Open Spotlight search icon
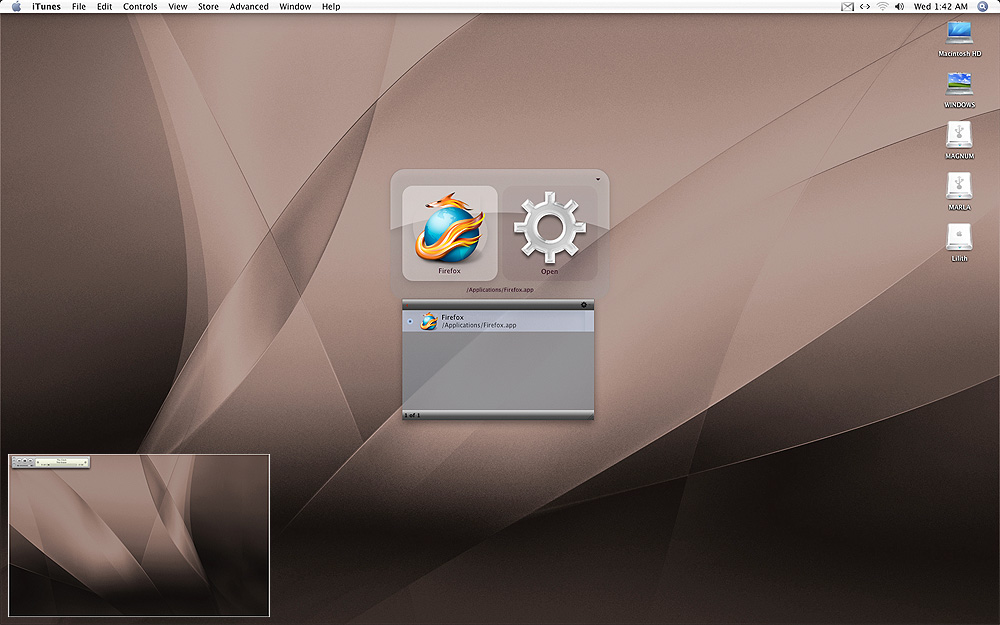Screen dimensions: 1000x625 (983, 6)
